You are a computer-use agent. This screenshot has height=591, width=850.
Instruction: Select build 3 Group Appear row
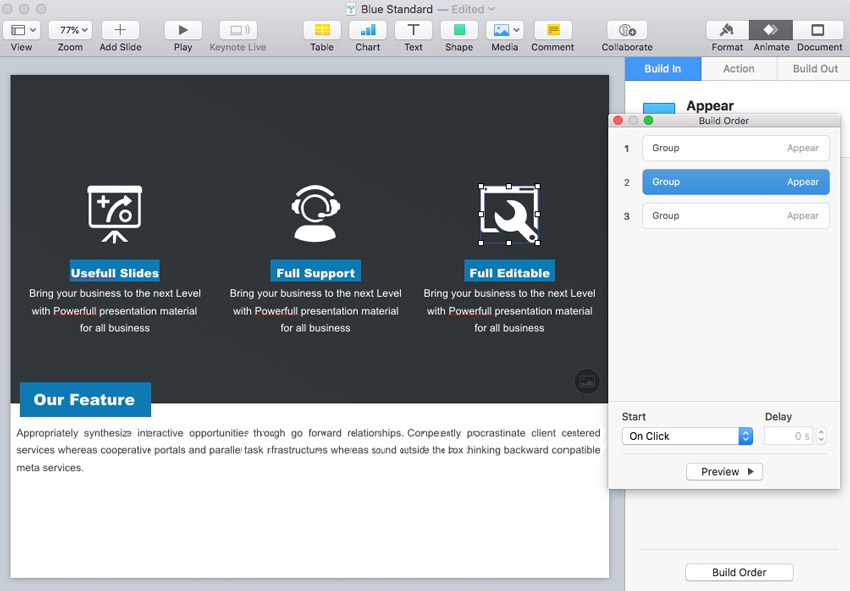736,216
